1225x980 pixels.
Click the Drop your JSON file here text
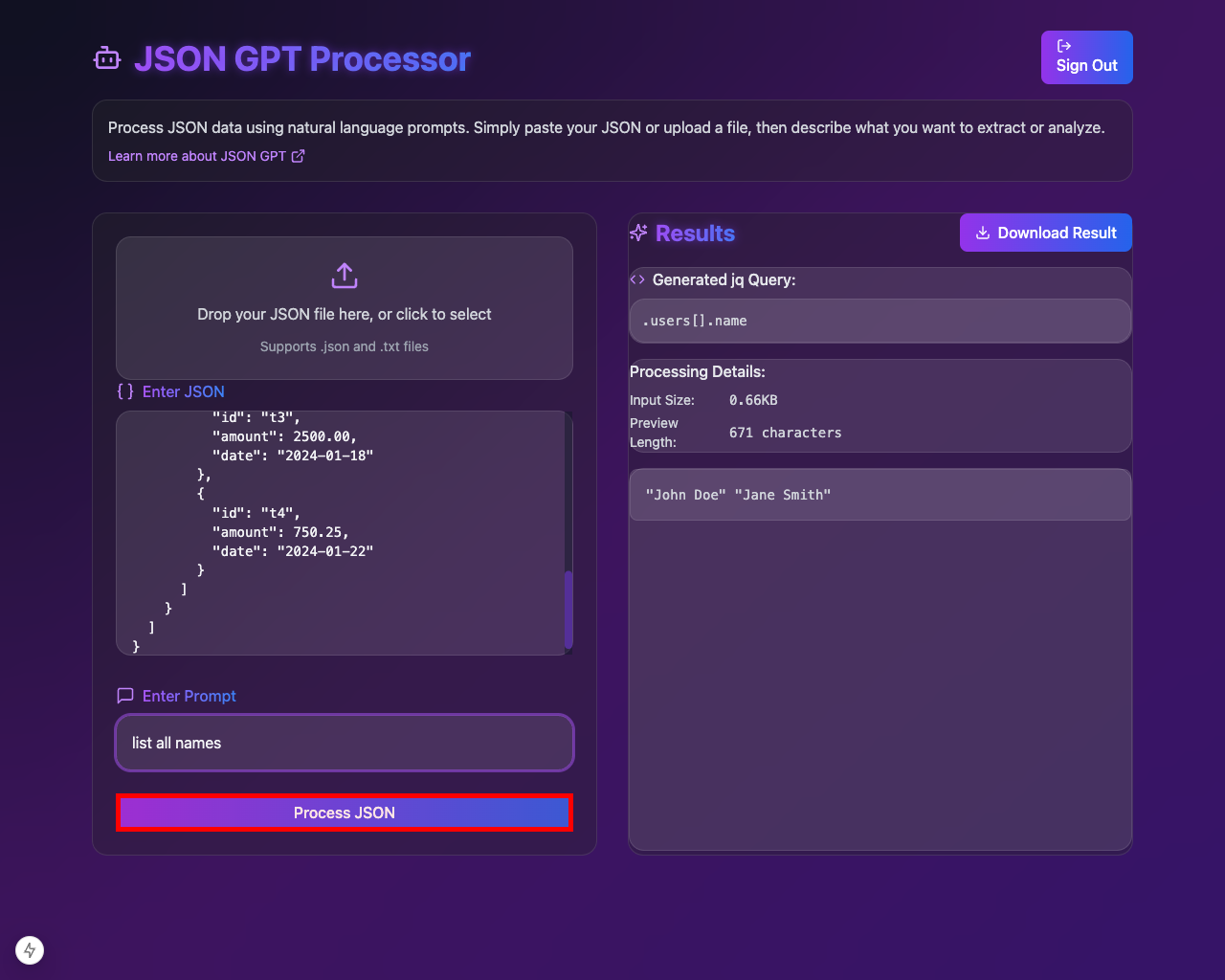coord(345,314)
